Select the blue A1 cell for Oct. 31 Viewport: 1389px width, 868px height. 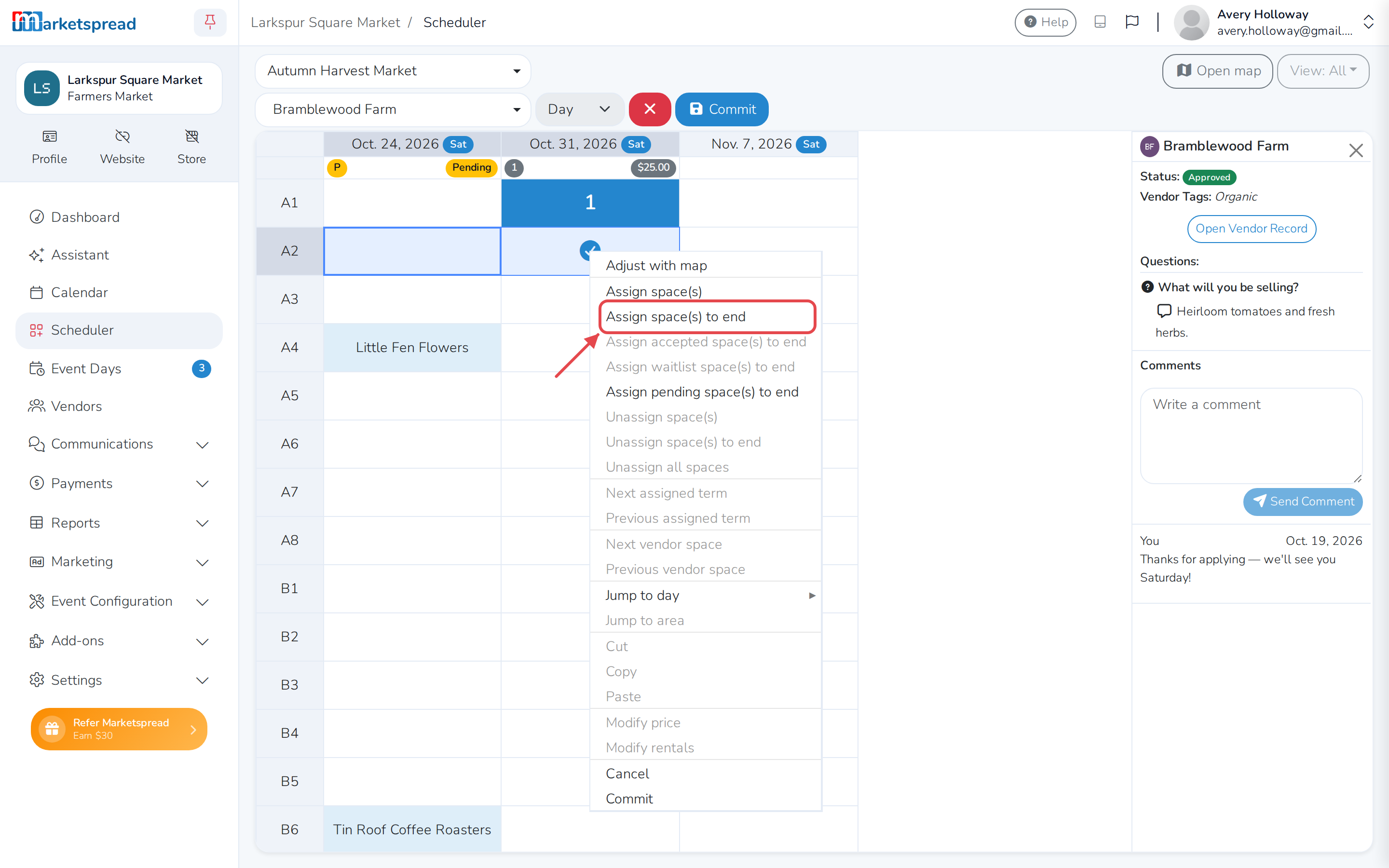[x=589, y=203]
